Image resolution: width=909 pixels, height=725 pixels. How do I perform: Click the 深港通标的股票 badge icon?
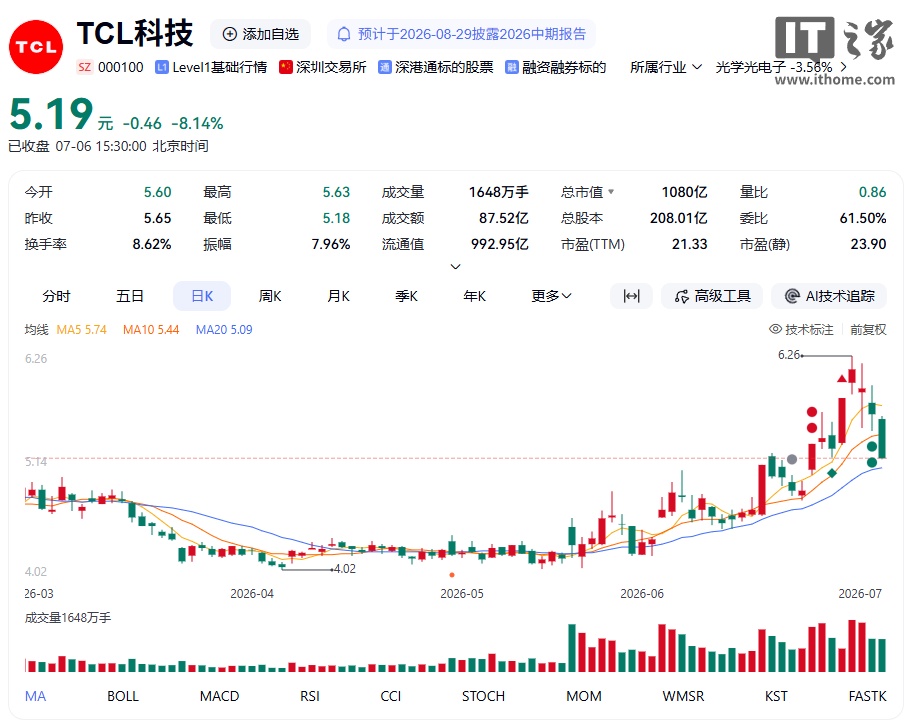click(384, 67)
